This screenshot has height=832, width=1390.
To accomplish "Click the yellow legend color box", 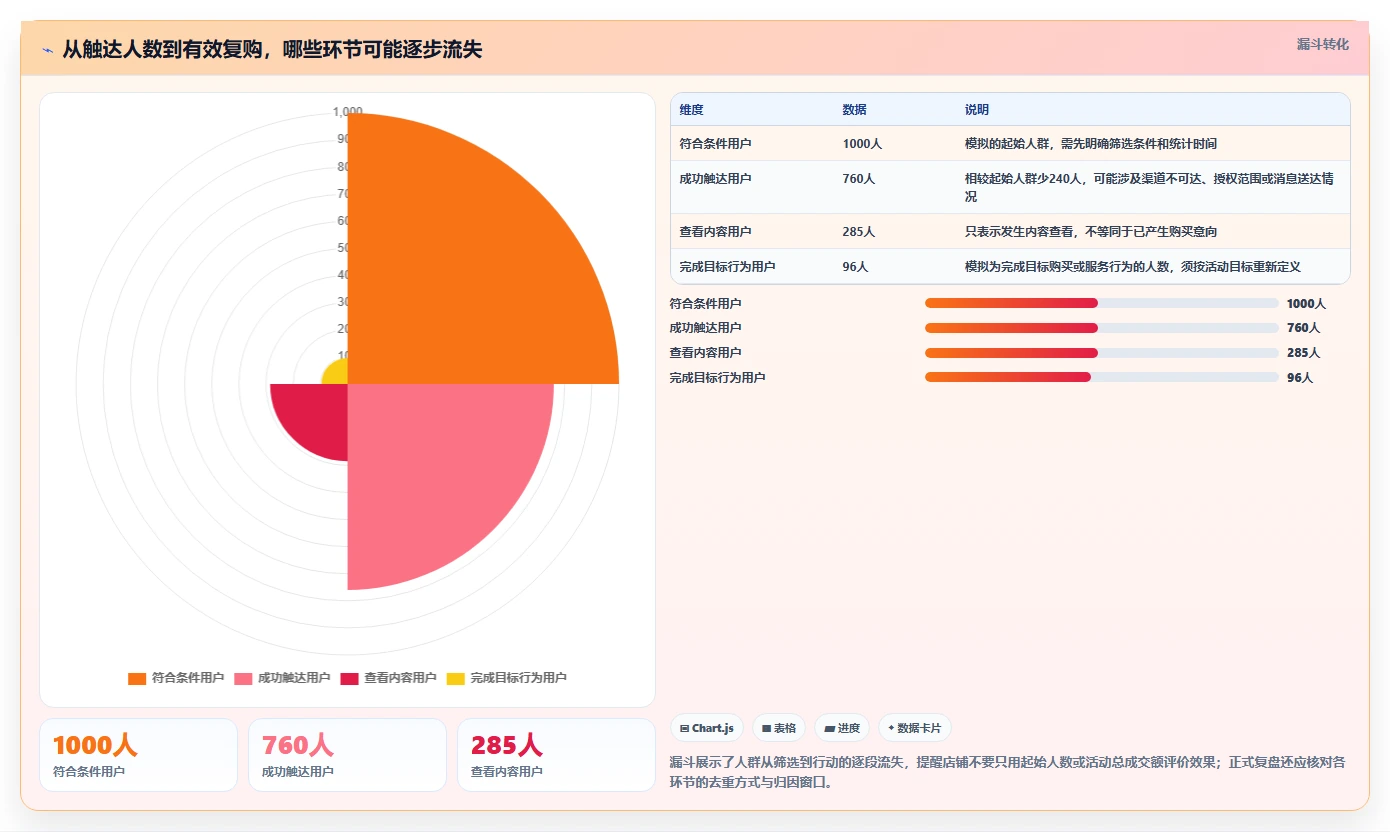I will coord(456,678).
